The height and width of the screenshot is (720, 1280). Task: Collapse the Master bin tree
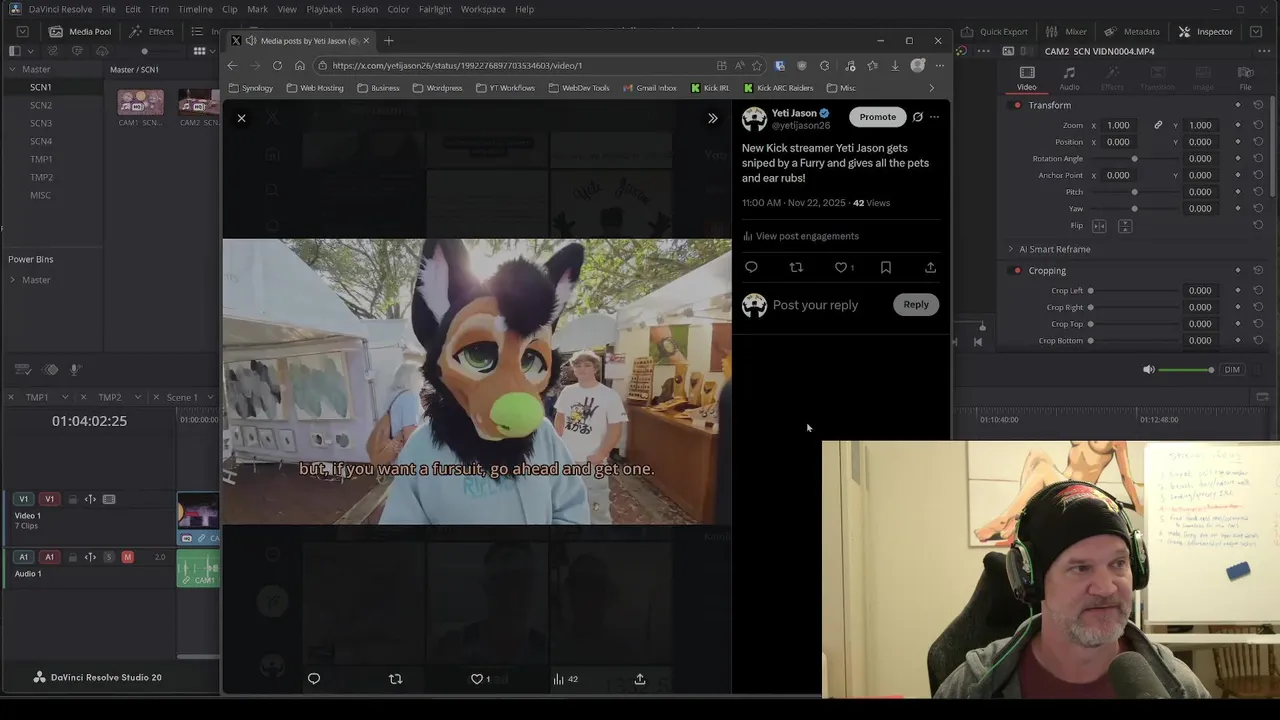coord(13,69)
